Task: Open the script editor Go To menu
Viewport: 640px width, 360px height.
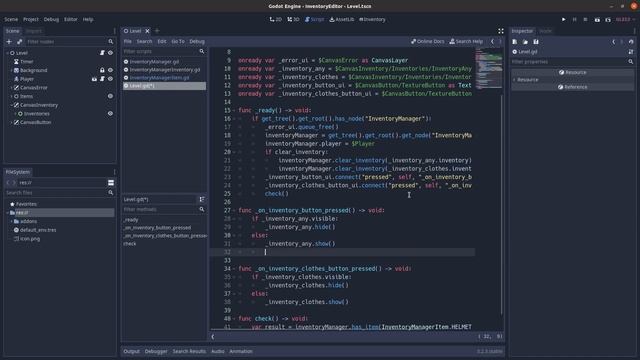Action: click(x=178, y=41)
